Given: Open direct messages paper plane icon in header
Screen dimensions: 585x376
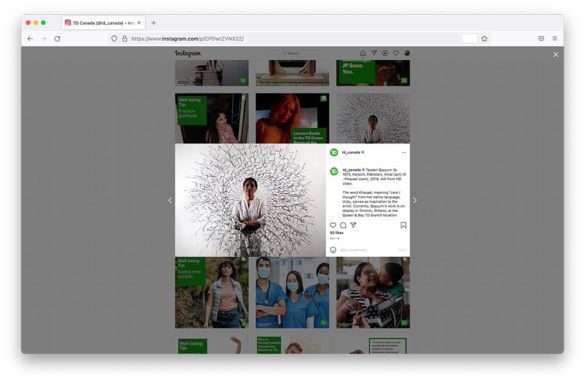Looking at the screenshot, I should click(374, 53).
